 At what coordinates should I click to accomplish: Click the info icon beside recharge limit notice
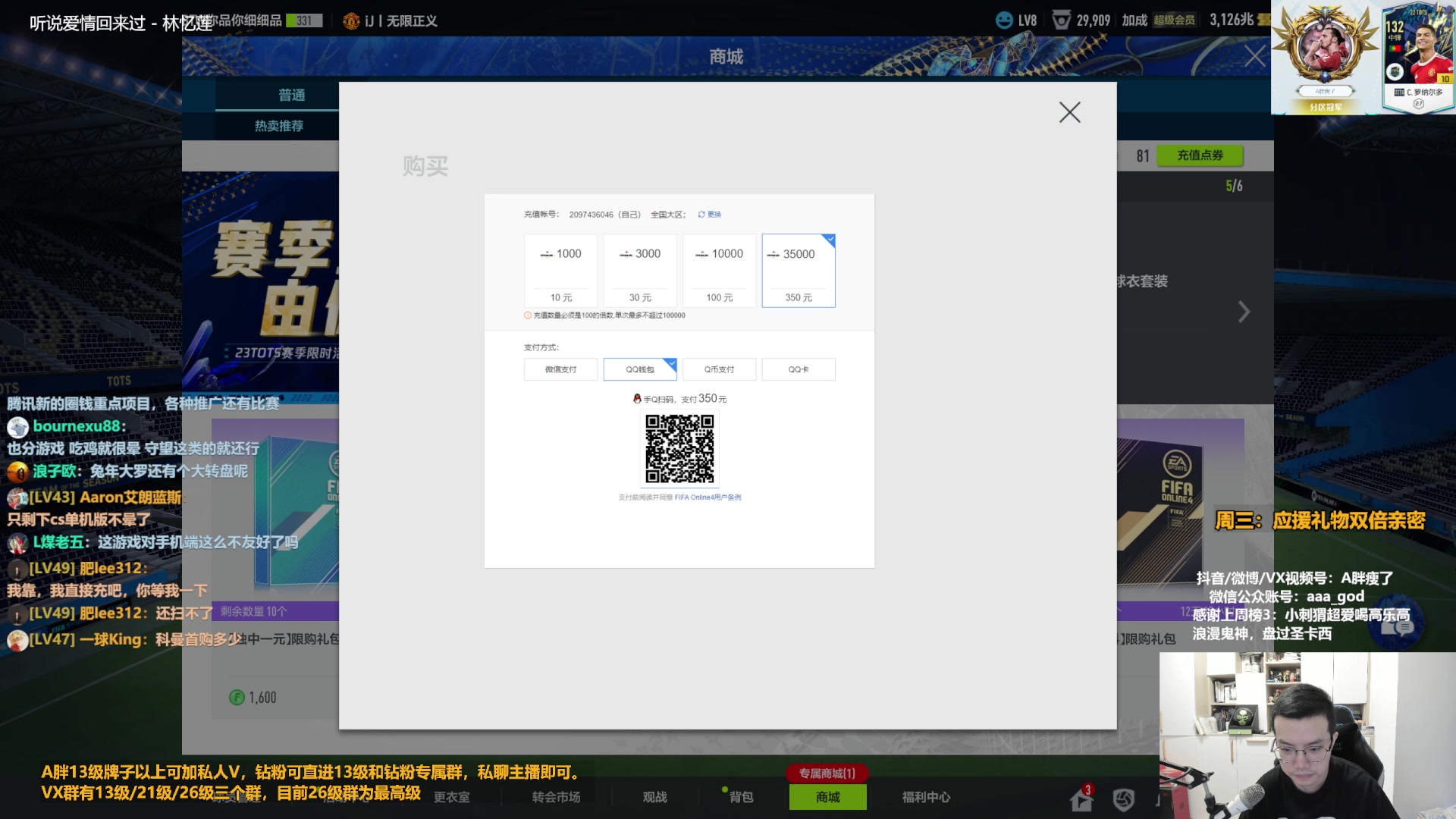(x=527, y=315)
